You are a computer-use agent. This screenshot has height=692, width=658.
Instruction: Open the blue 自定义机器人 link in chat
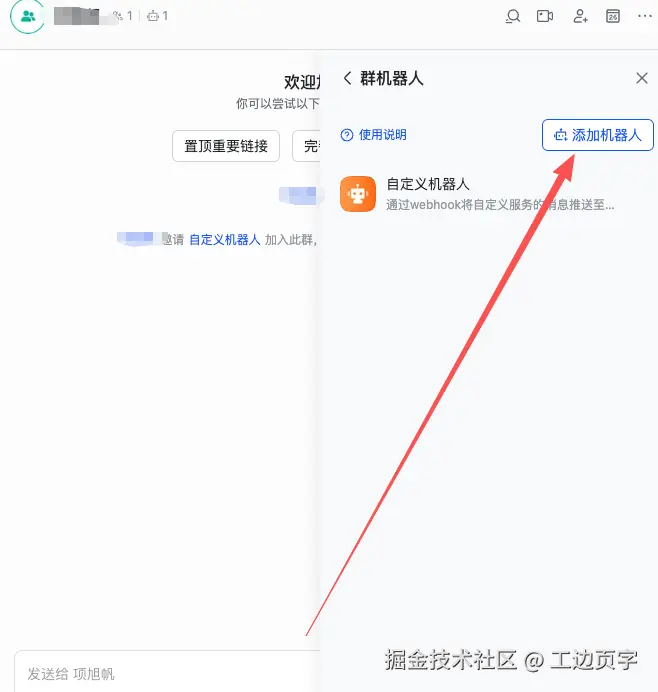225,240
